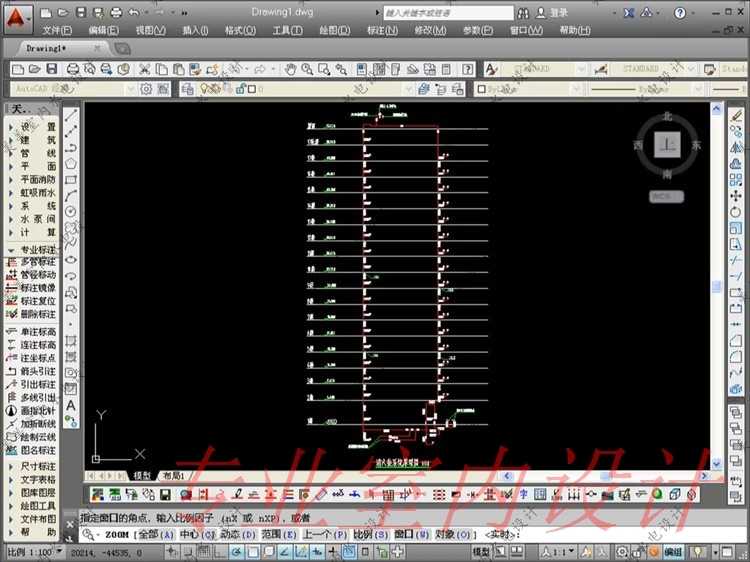Choose the 全部(A) zoom option
Screen dimensions: 750x562
[x=155, y=534]
